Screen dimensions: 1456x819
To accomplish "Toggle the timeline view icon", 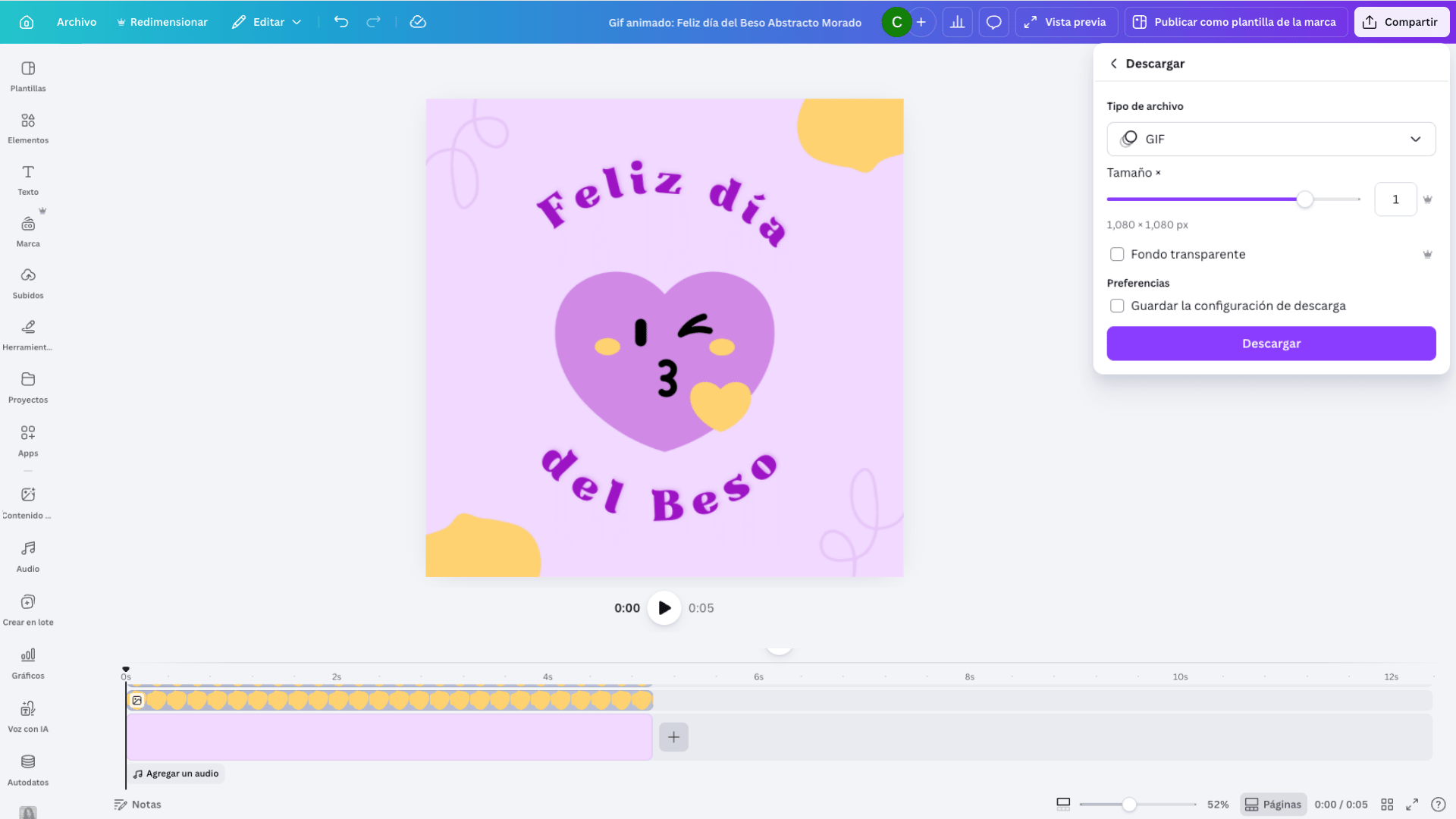I will (1063, 805).
